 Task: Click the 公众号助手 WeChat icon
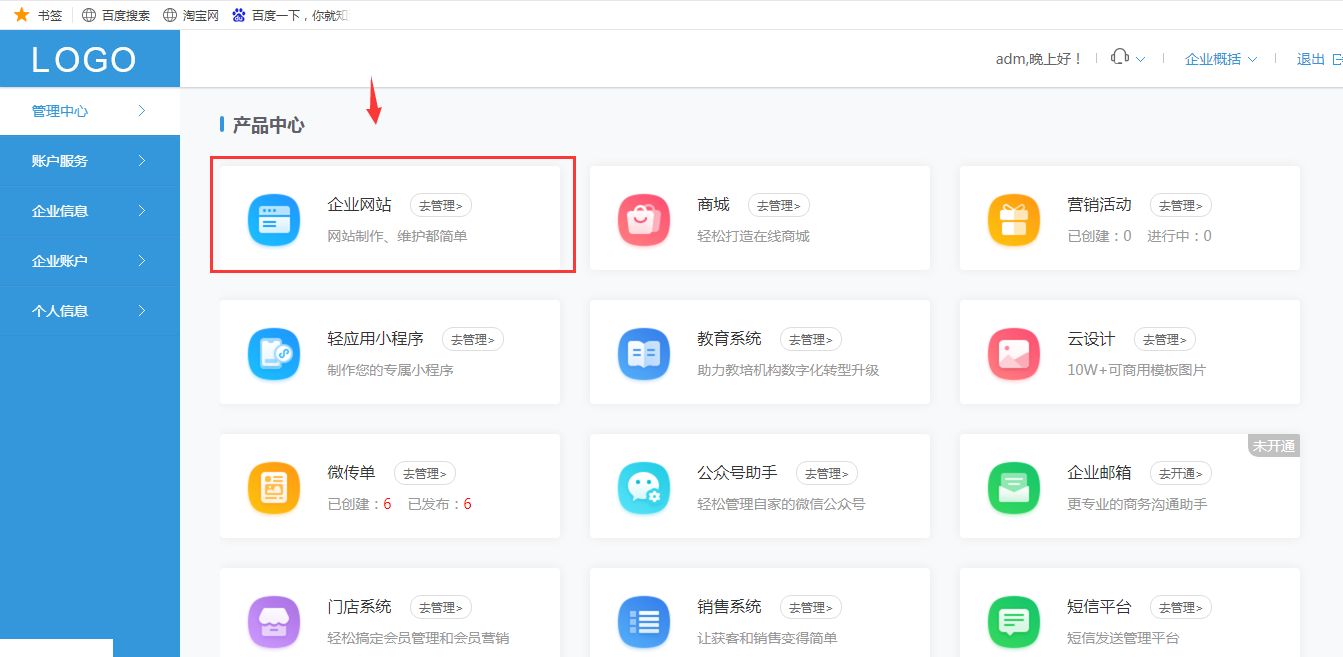643,487
